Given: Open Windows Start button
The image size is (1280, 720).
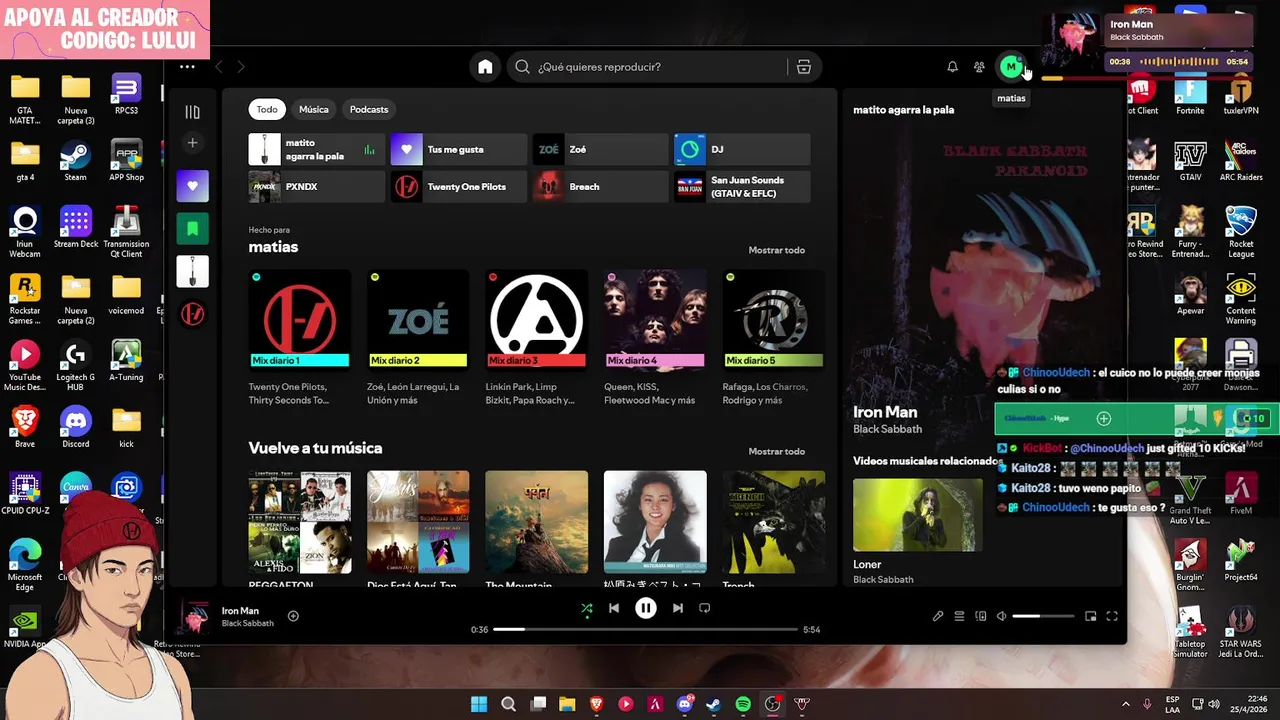Looking at the screenshot, I should (479, 704).
